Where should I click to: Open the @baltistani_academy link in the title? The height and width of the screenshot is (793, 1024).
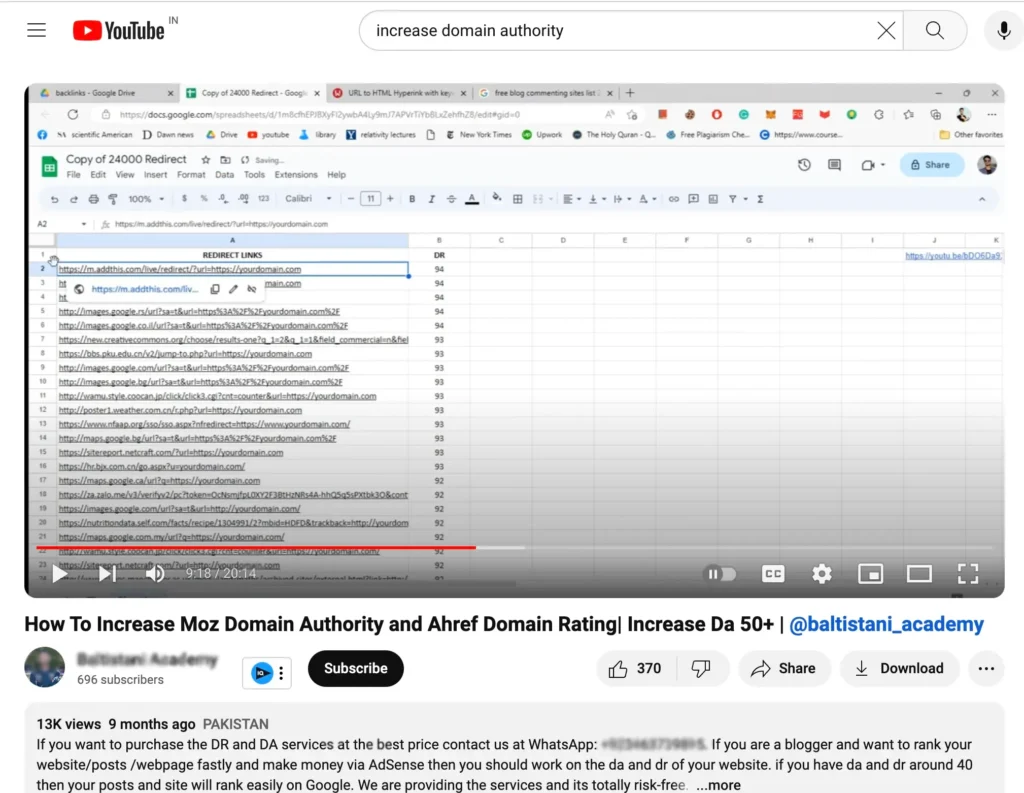pos(886,624)
